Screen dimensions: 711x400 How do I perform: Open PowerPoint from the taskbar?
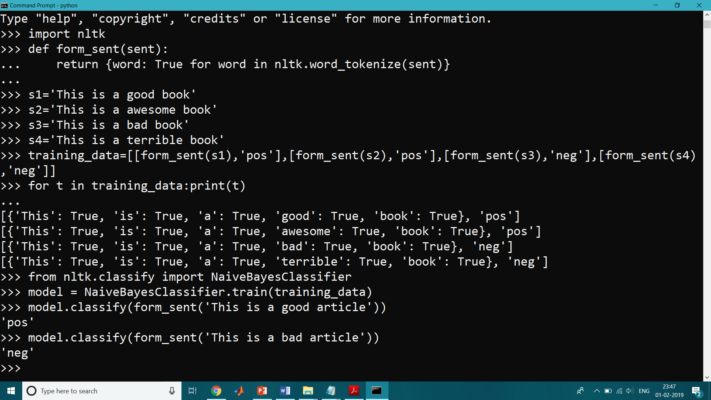[262, 391]
